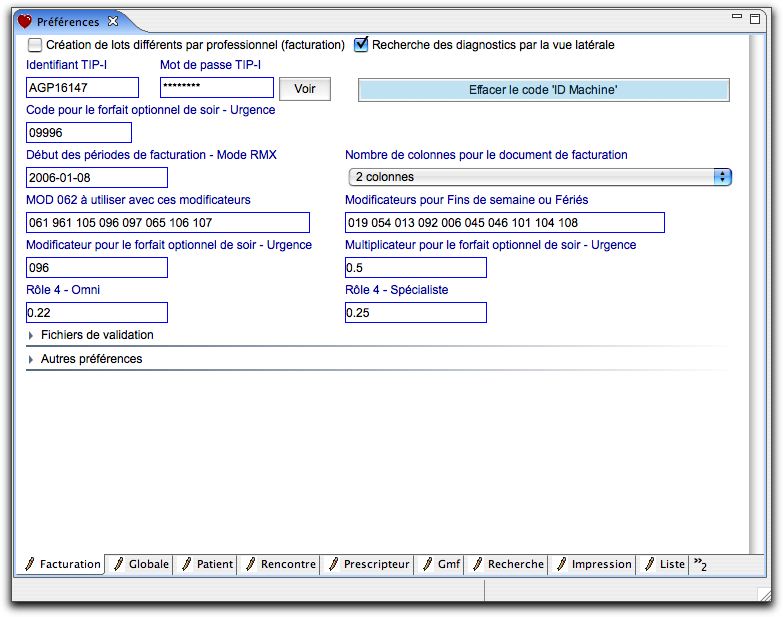This screenshot has width=783, height=617.
Task: Switch to the Patient tab
Action: pos(214,564)
